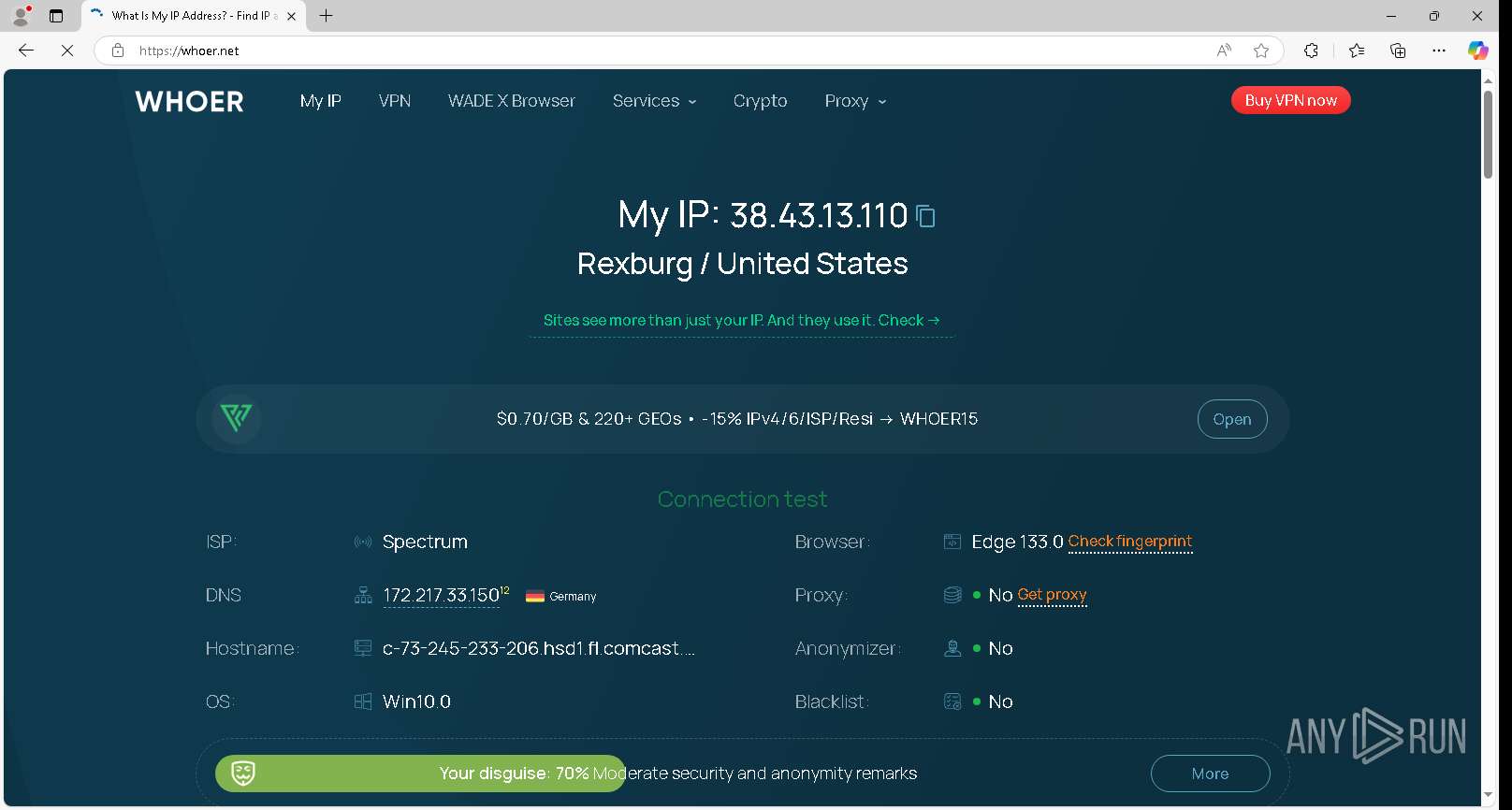Follow the Get proxy link

(x=1052, y=595)
